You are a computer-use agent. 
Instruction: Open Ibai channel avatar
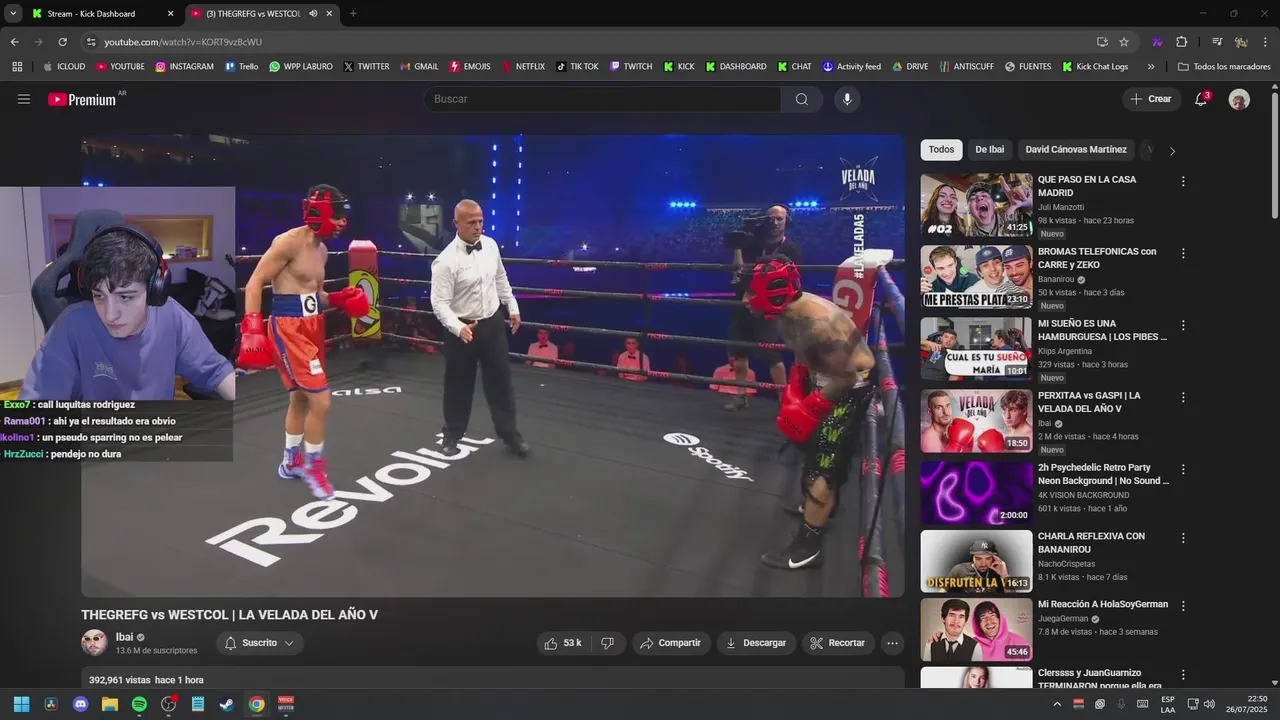[x=94, y=642]
